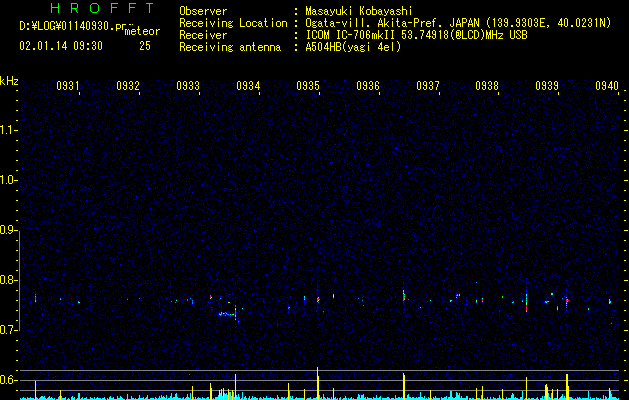Click the 1.0 kHz frequency label
Screen dimensions: 629x400
(8, 180)
